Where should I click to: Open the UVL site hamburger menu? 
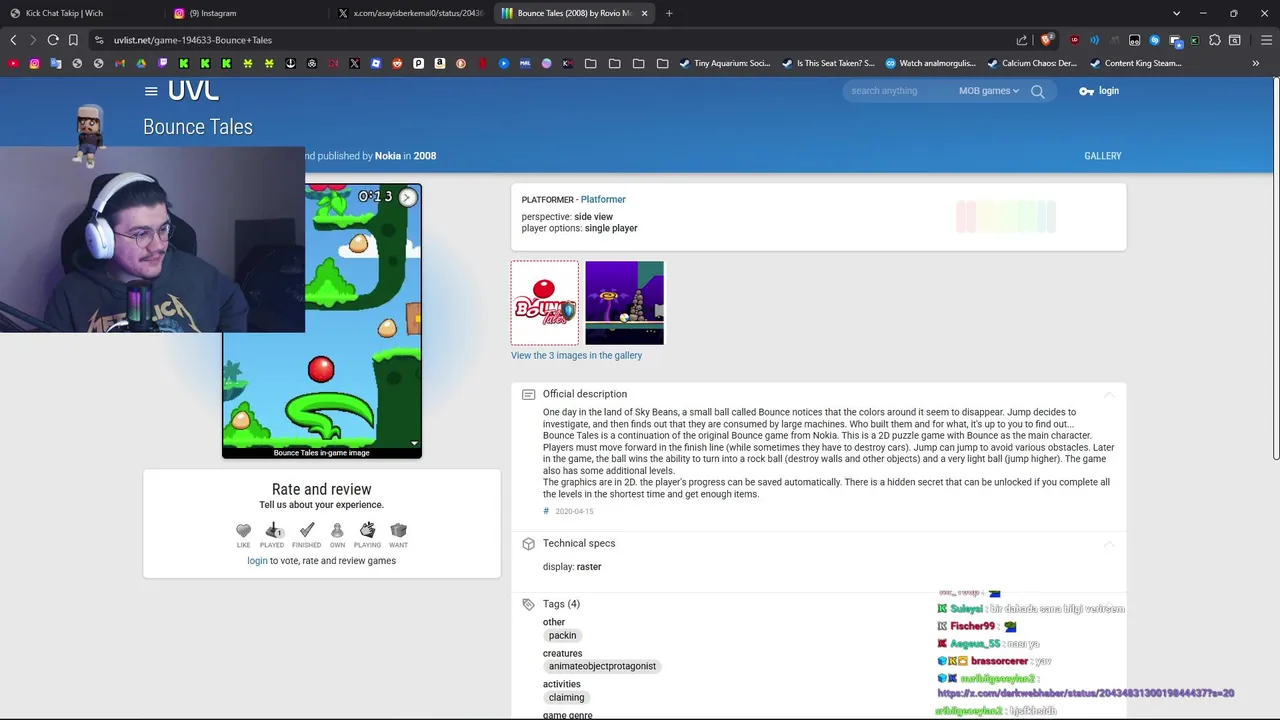151,91
